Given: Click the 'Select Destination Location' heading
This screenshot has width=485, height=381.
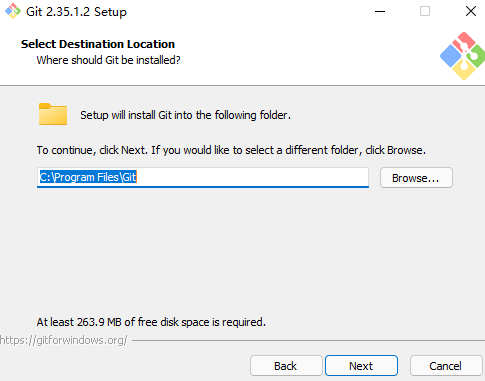Looking at the screenshot, I should tap(98, 44).
